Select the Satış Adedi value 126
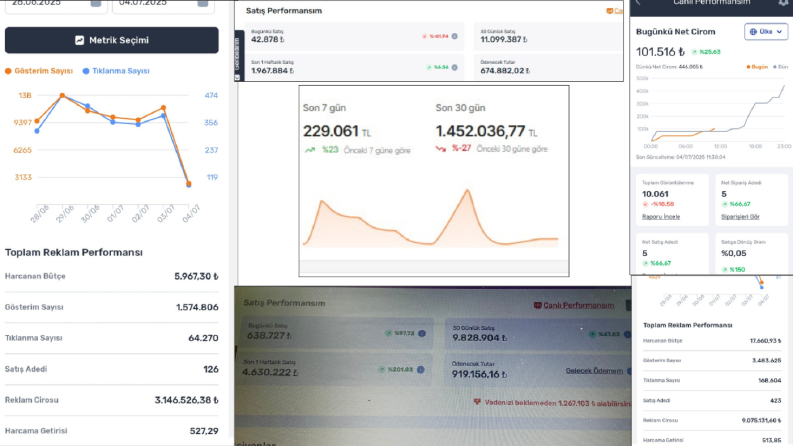 pyautogui.click(x=211, y=369)
